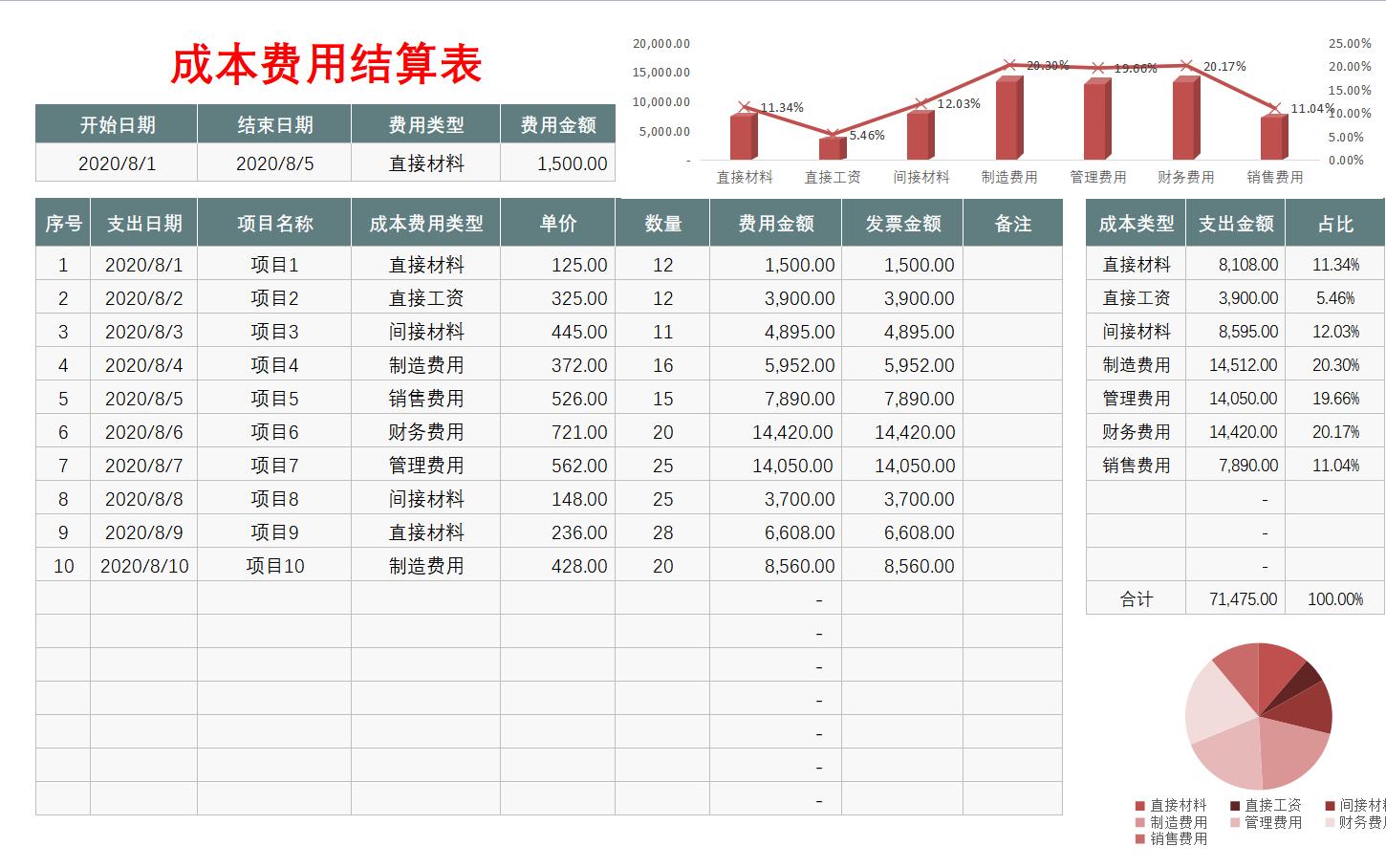Click the 财务费用 legend marker
1386x868 pixels.
coord(1331,822)
